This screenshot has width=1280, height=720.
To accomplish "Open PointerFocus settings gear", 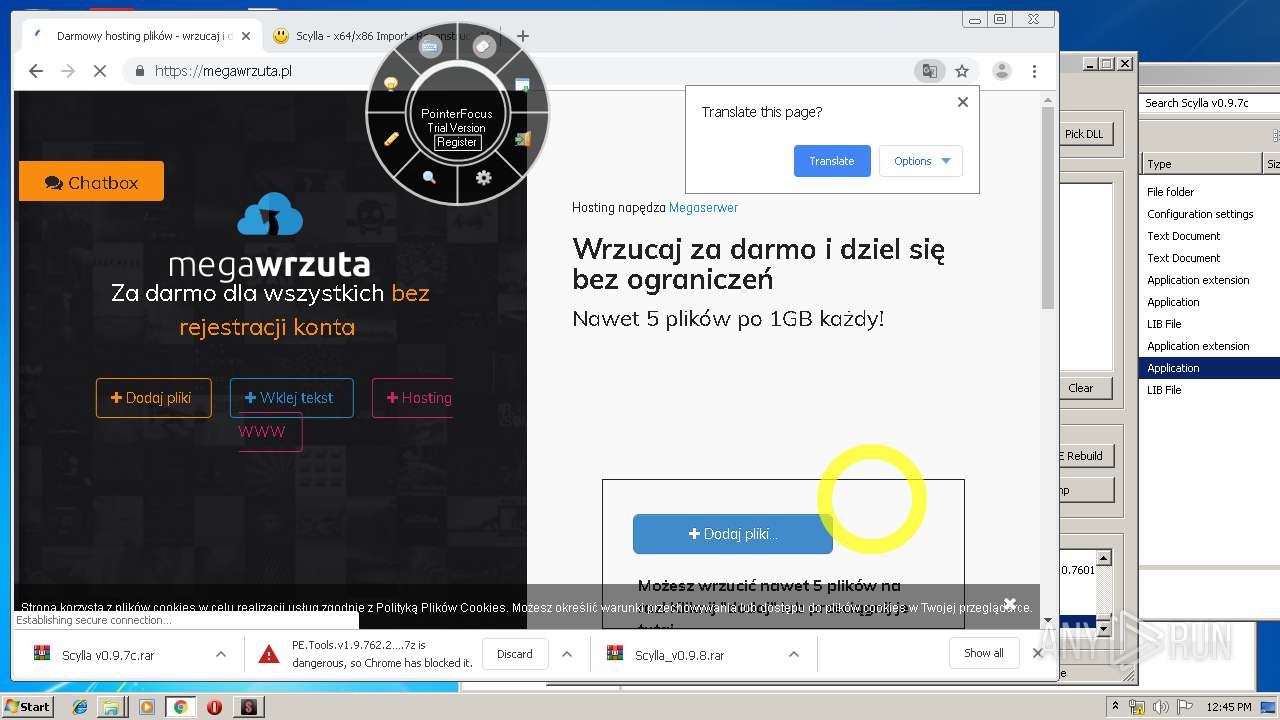I will pyautogui.click(x=484, y=177).
